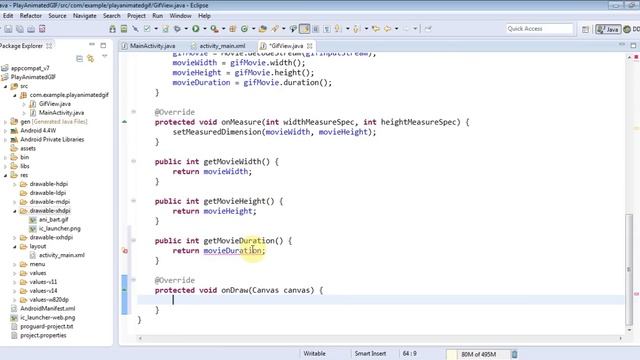This screenshot has width=640, height=360.
Task: Collapse the layout folder arrow
Action: pos(15,247)
